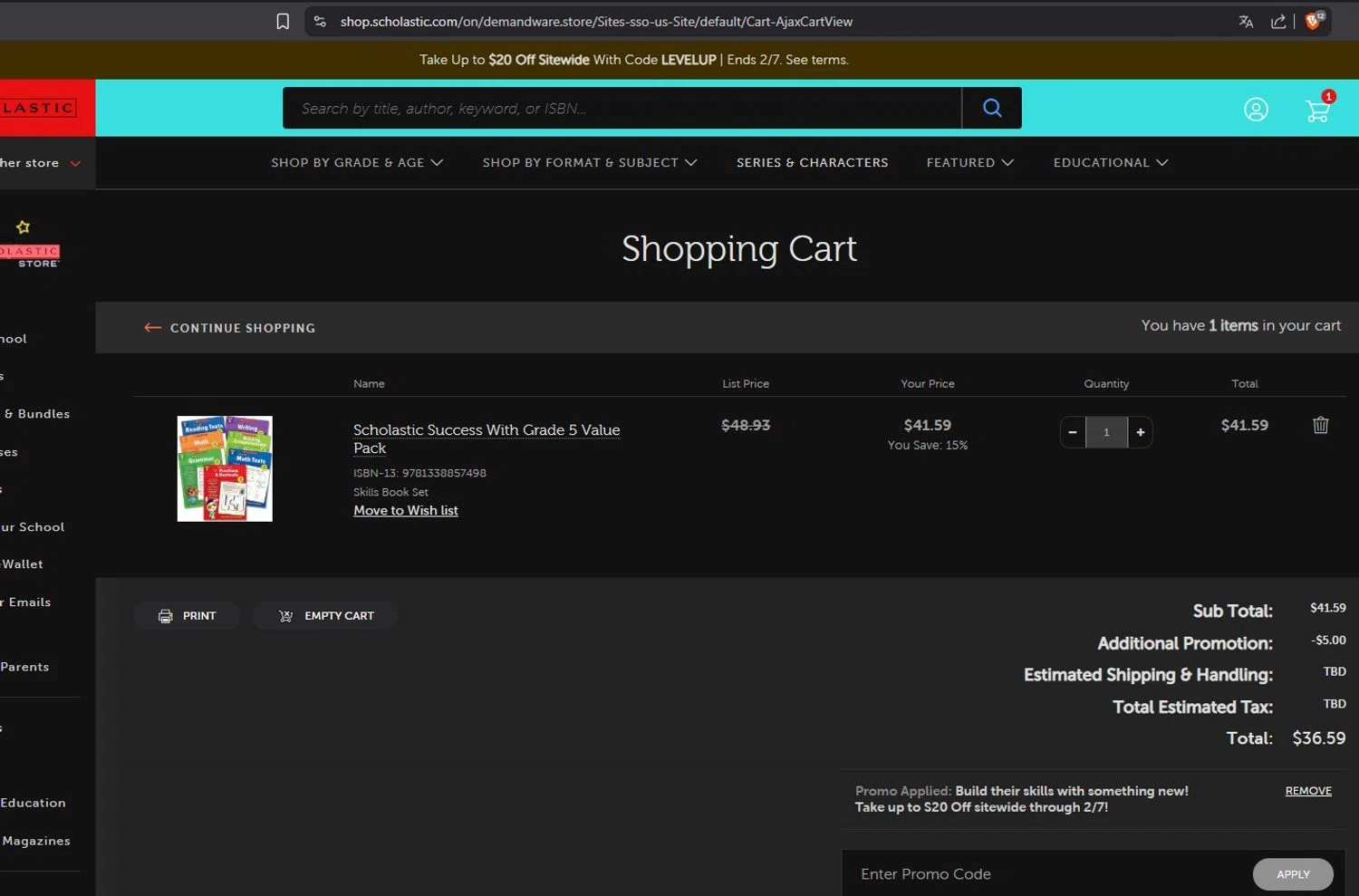
Task: Click the Enter Promo Code field
Action: 1047,873
